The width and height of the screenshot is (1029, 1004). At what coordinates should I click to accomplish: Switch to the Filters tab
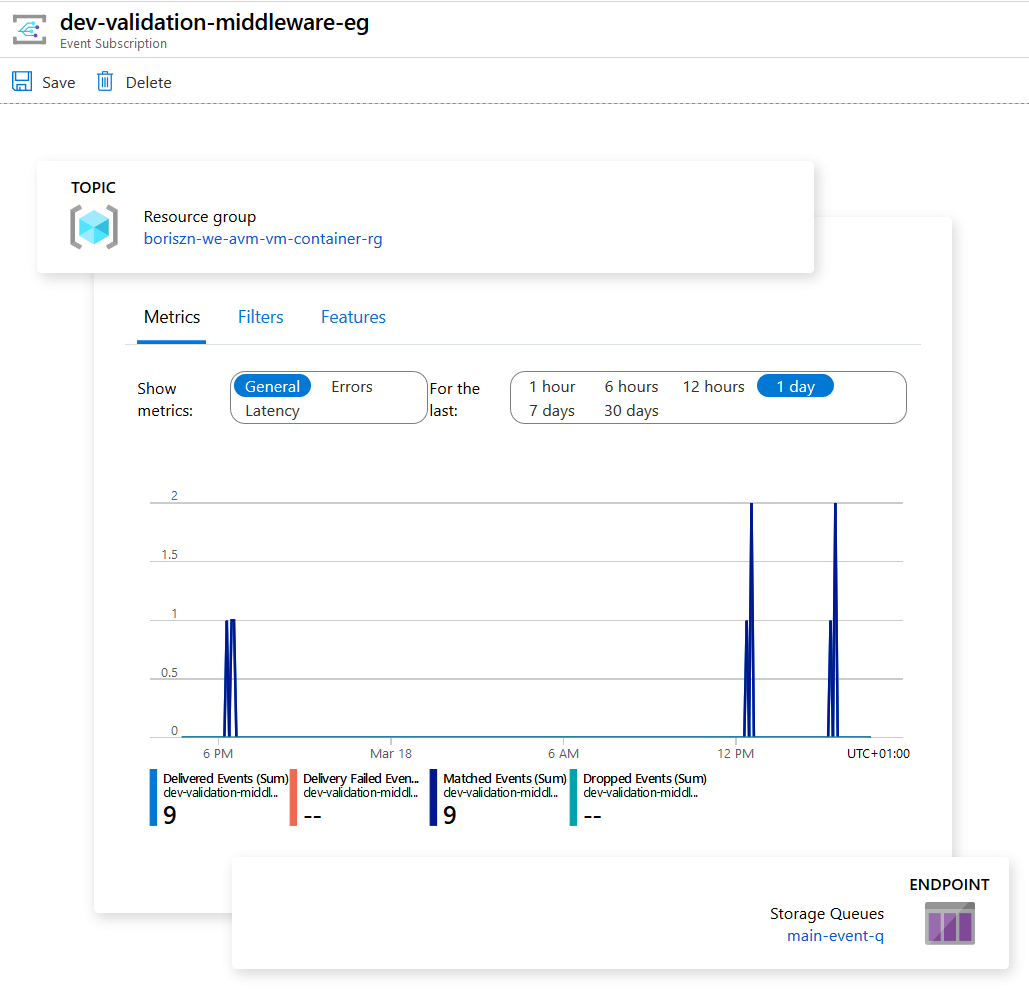point(260,316)
